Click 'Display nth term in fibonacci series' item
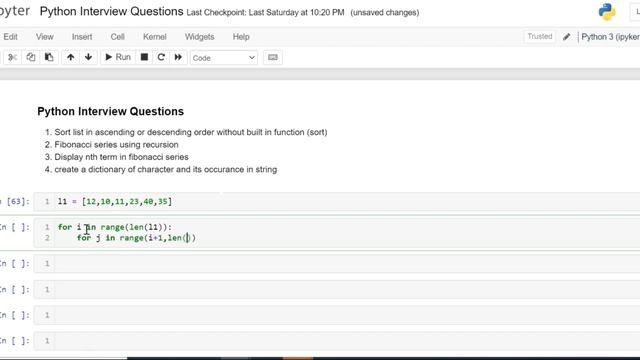Screen dimensions: 640x360 pos(121,157)
